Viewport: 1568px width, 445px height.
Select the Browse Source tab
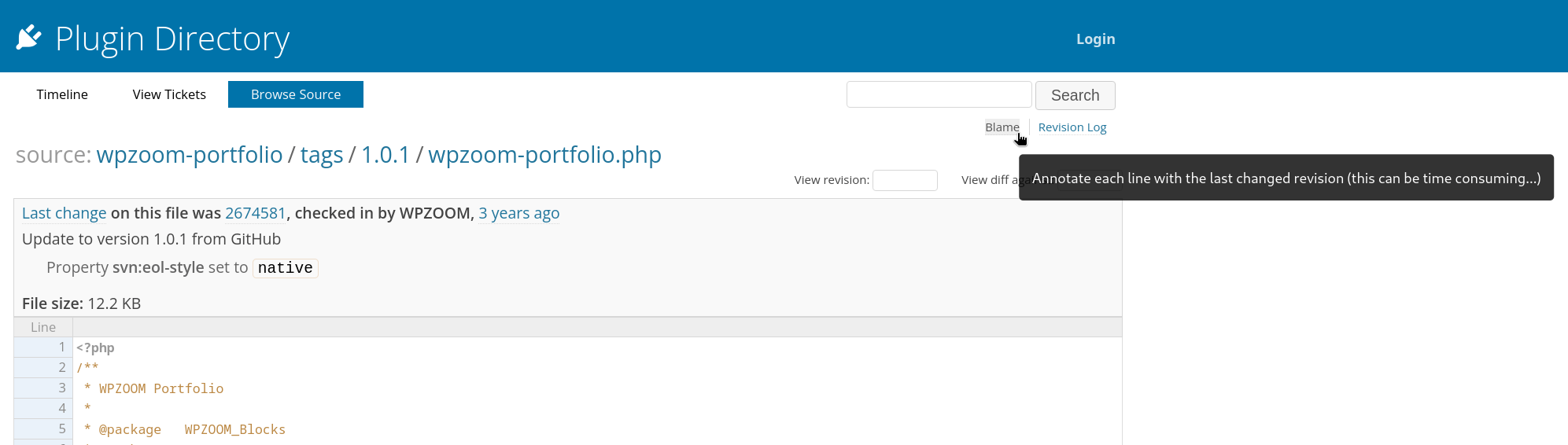point(296,94)
